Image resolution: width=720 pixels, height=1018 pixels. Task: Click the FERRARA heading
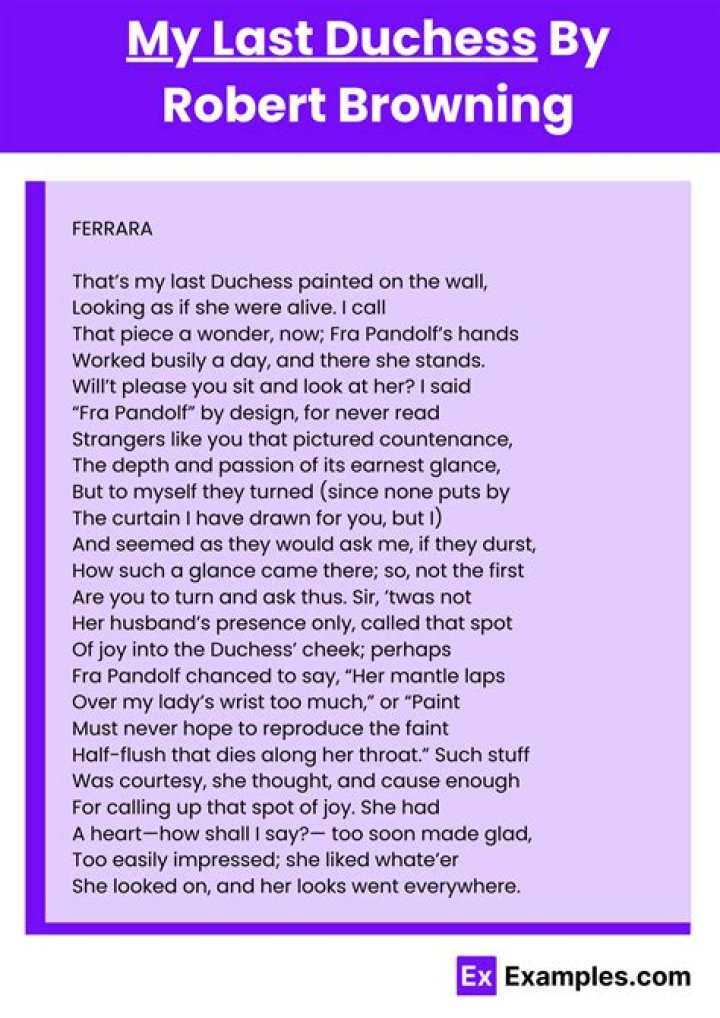pyautogui.click(x=112, y=229)
